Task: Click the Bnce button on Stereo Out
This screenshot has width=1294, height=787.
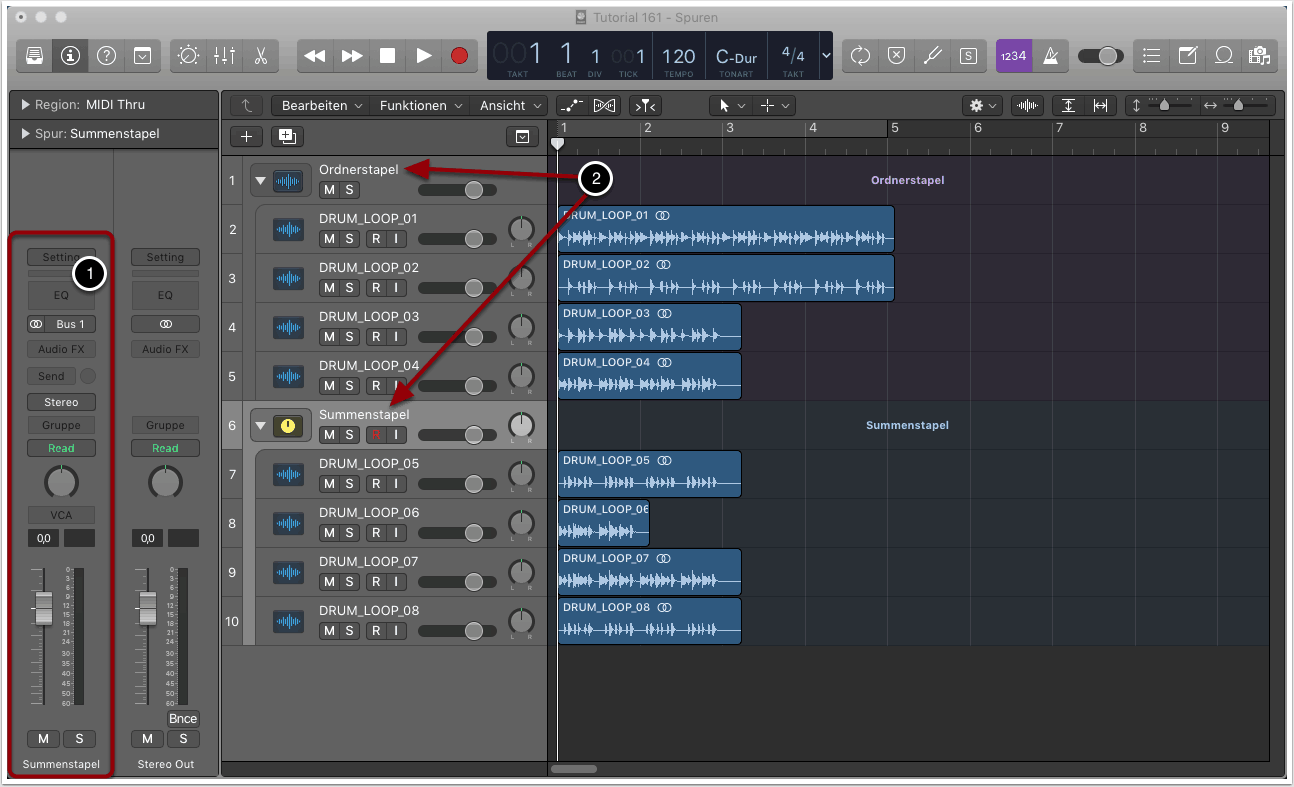Action: tap(183, 719)
